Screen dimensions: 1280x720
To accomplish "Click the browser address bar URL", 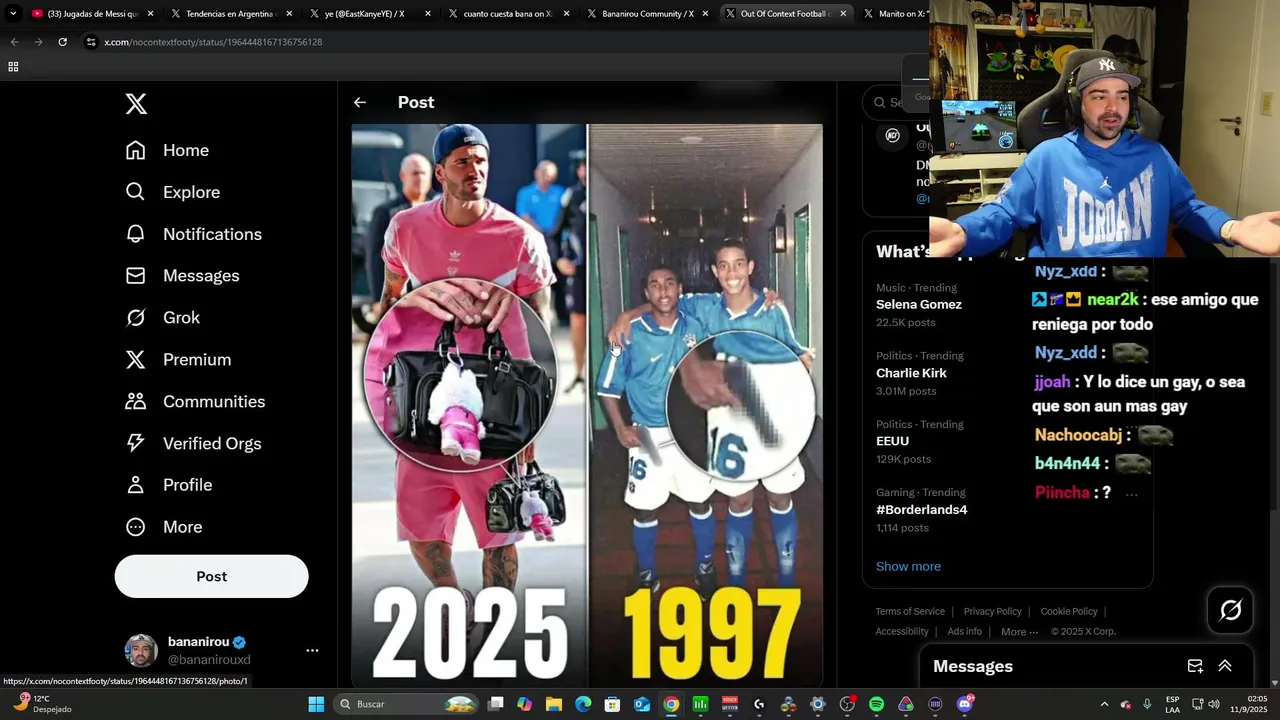I will pos(213,42).
